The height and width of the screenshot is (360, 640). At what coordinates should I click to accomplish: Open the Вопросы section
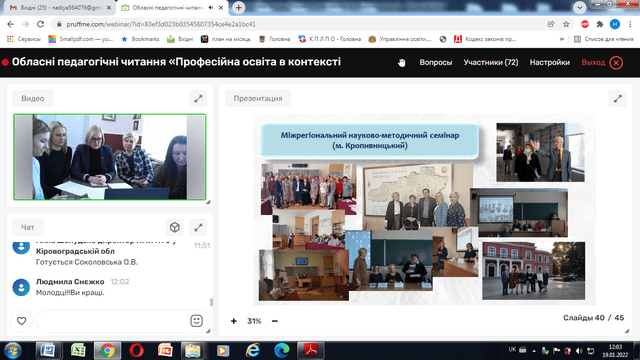tap(436, 62)
